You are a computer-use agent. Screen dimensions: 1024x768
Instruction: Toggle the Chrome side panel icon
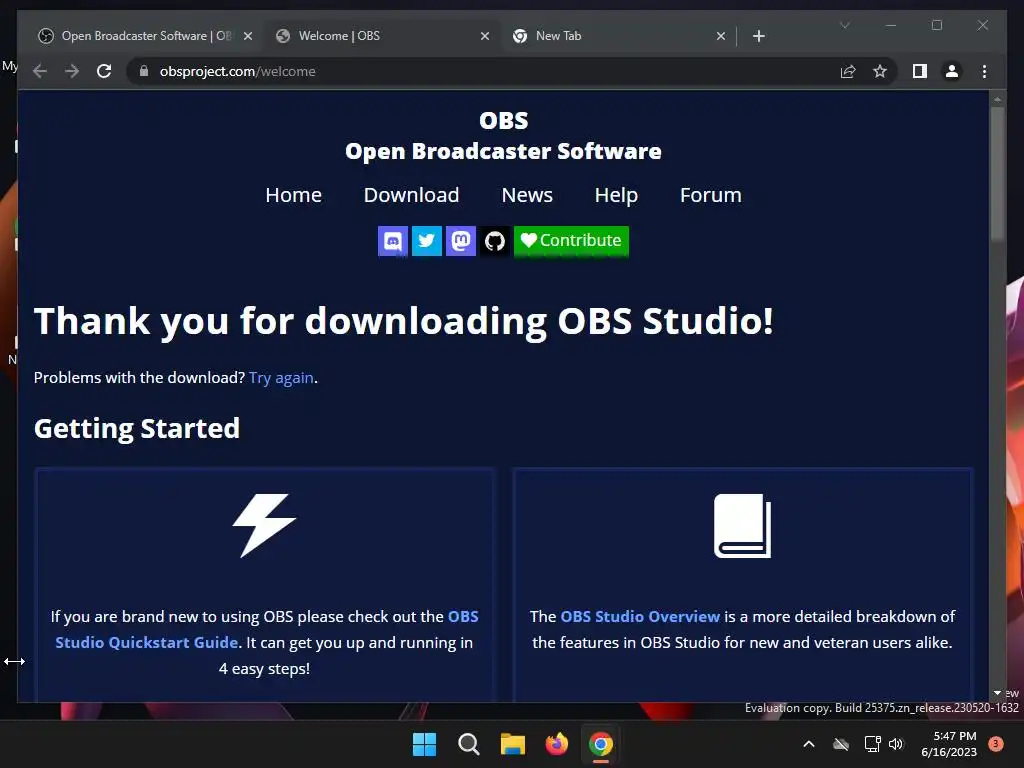920,71
